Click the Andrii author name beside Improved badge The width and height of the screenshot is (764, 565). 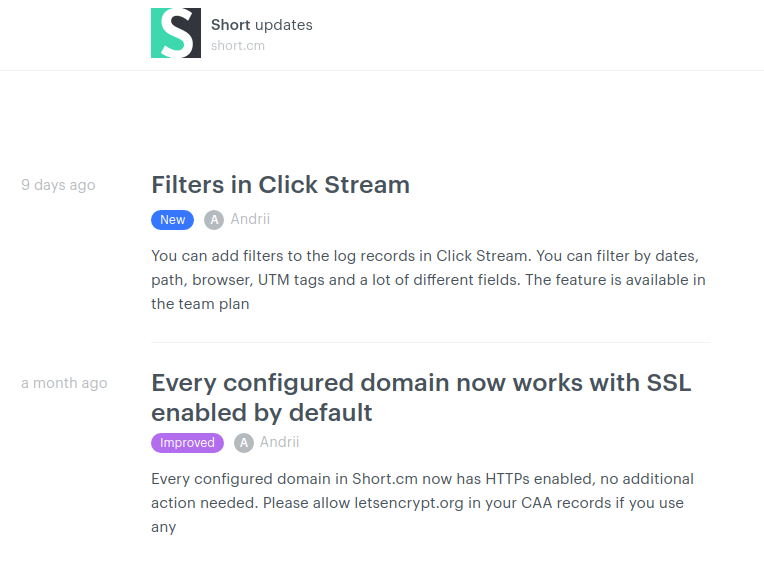(x=279, y=442)
